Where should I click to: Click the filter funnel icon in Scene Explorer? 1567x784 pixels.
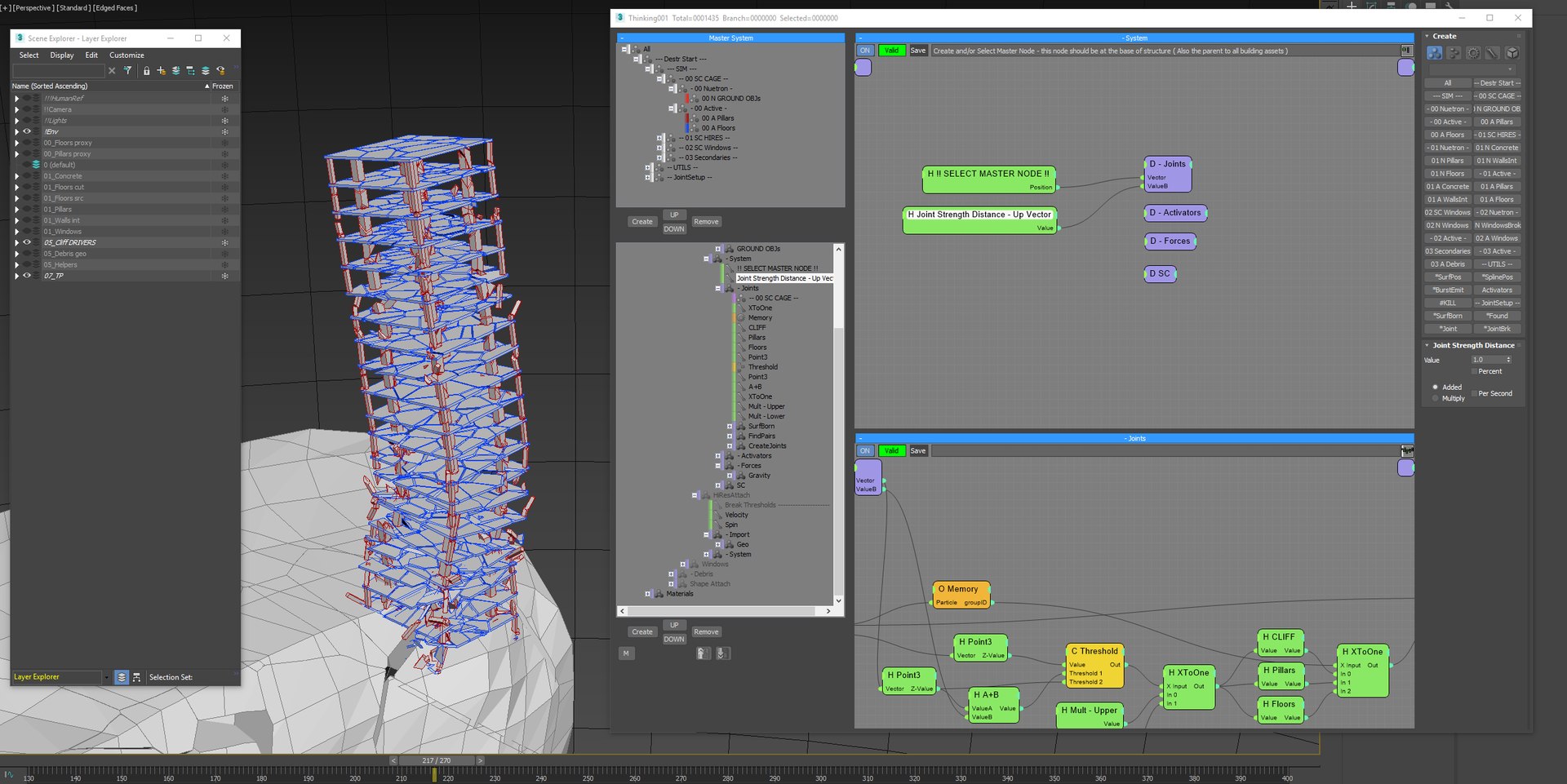[x=128, y=71]
